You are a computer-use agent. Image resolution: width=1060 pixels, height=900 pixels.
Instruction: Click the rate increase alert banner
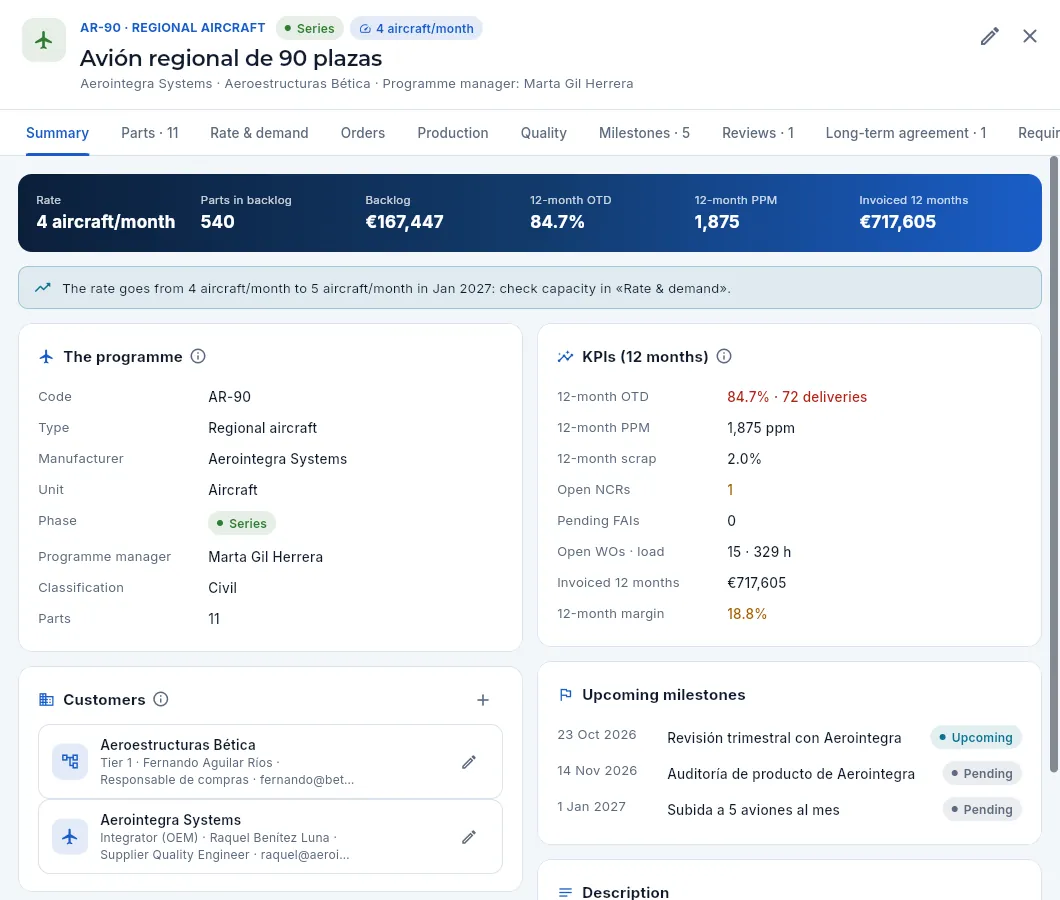pyautogui.click(x=530, y=288)
